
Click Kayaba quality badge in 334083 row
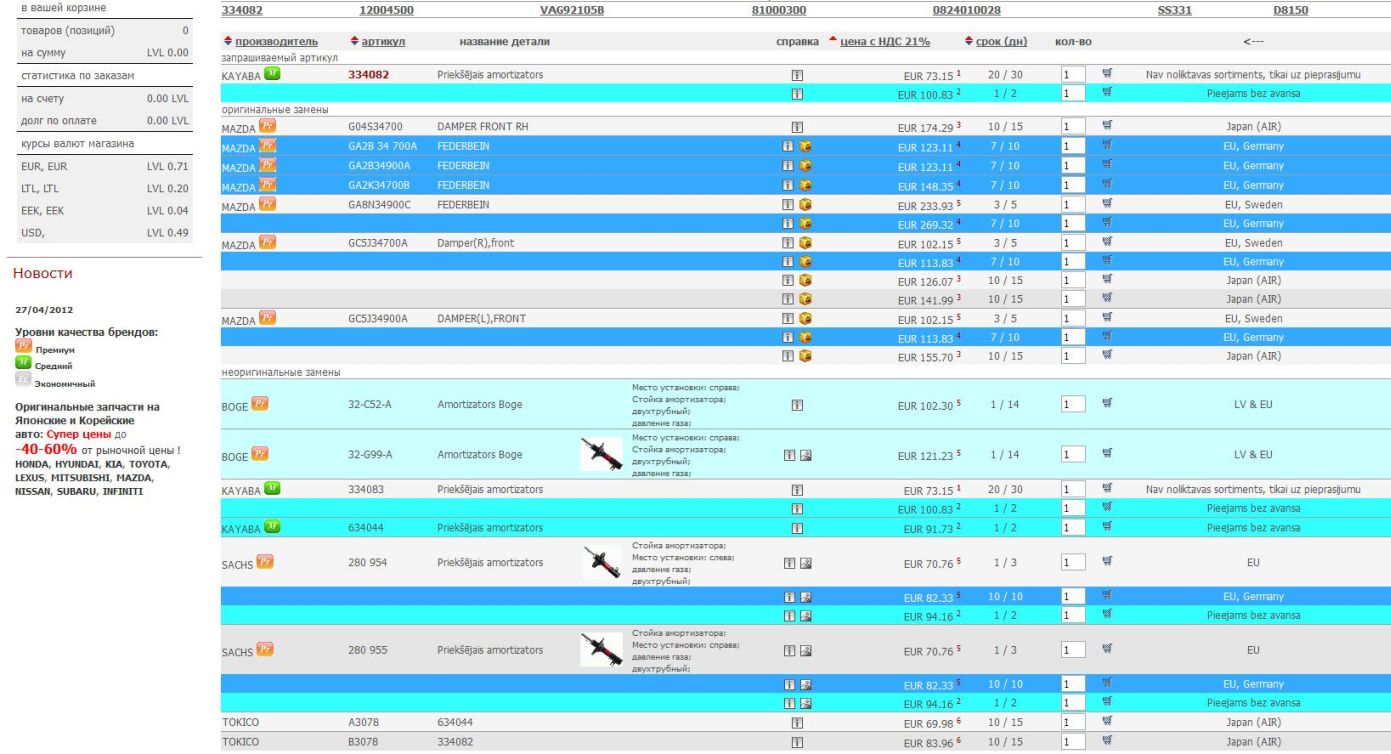273,489
